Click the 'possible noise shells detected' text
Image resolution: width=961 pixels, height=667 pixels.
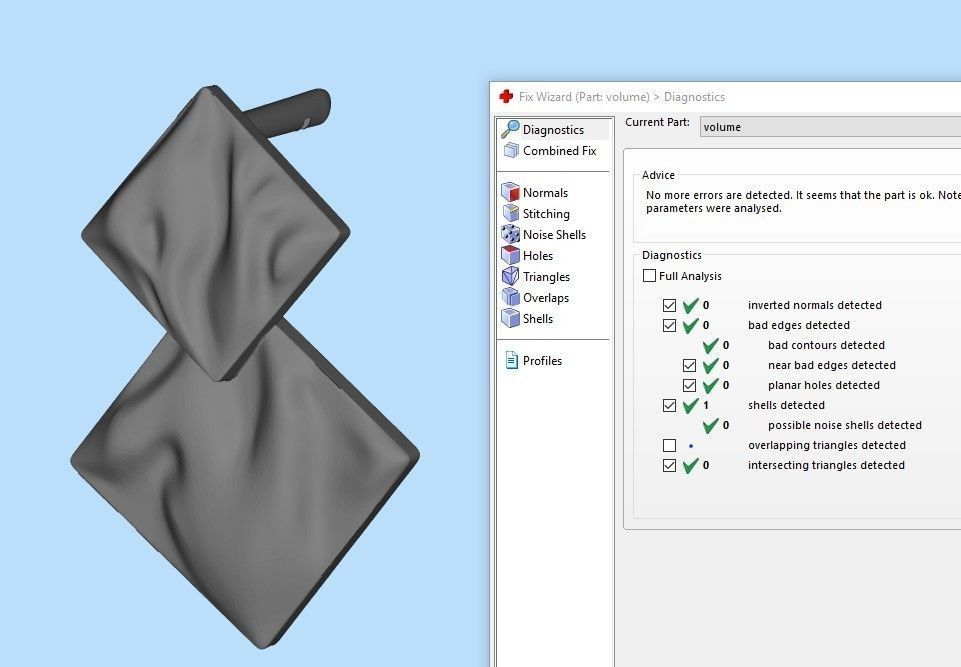[x=845, y=425]
